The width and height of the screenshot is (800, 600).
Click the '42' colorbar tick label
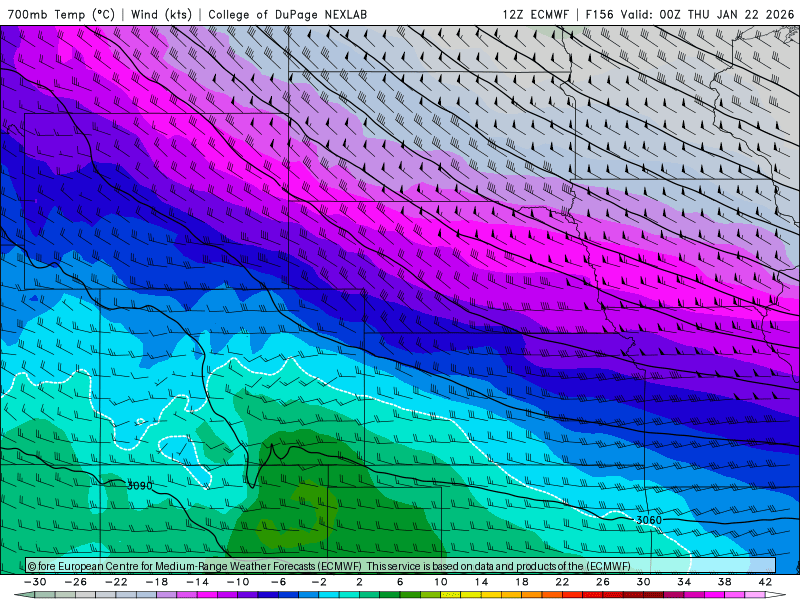coord(765,582)
